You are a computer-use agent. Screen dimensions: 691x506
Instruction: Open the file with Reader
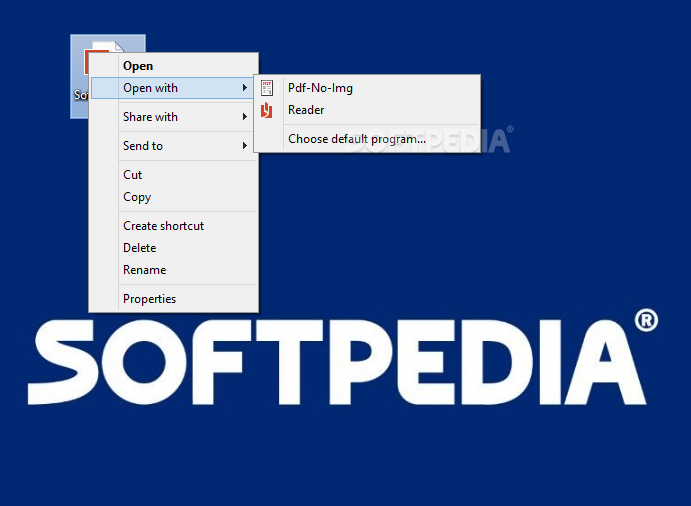click(367, 110)
